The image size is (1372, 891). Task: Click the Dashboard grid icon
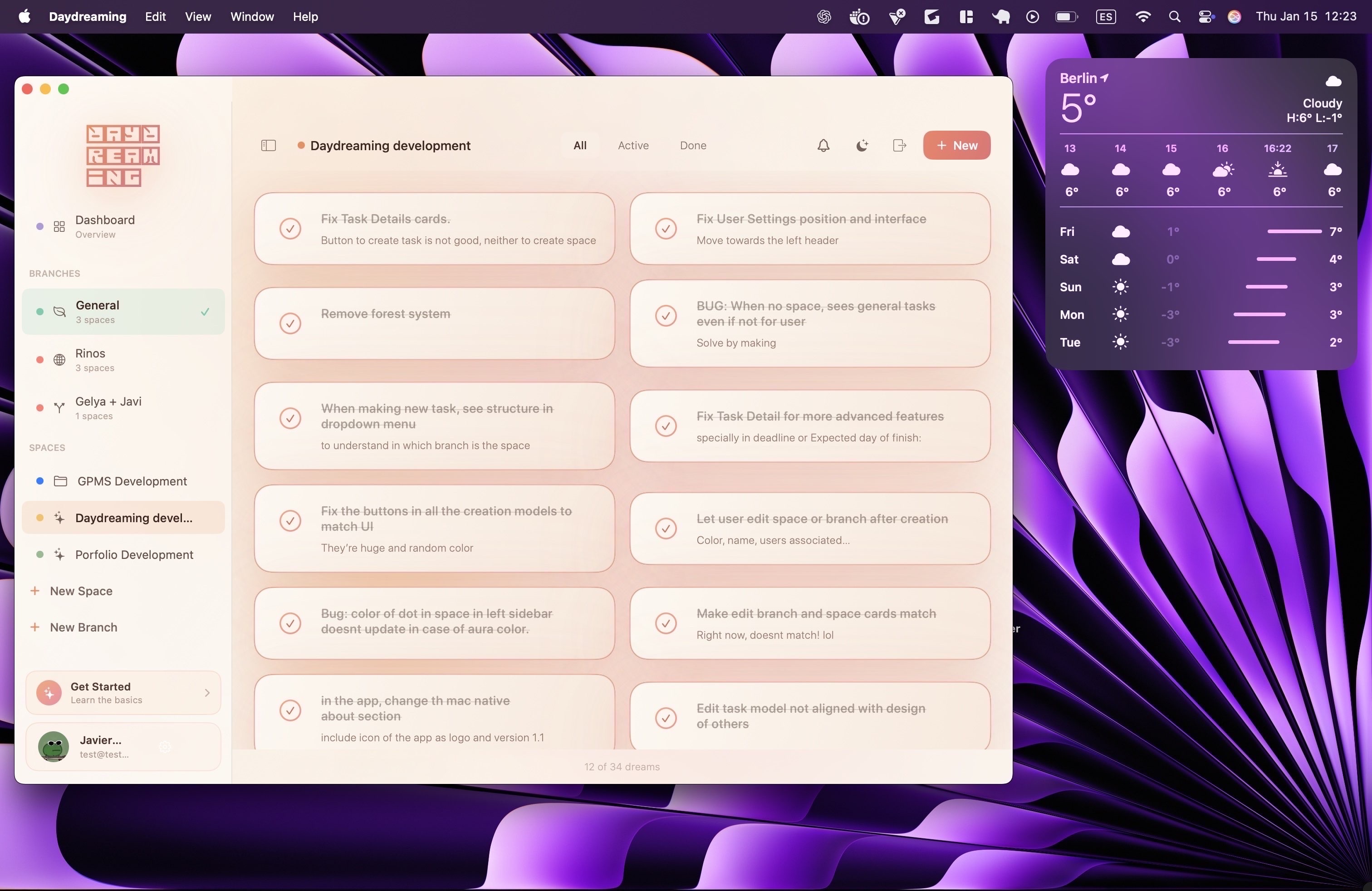pyautogui.click(x=59, y=226)
